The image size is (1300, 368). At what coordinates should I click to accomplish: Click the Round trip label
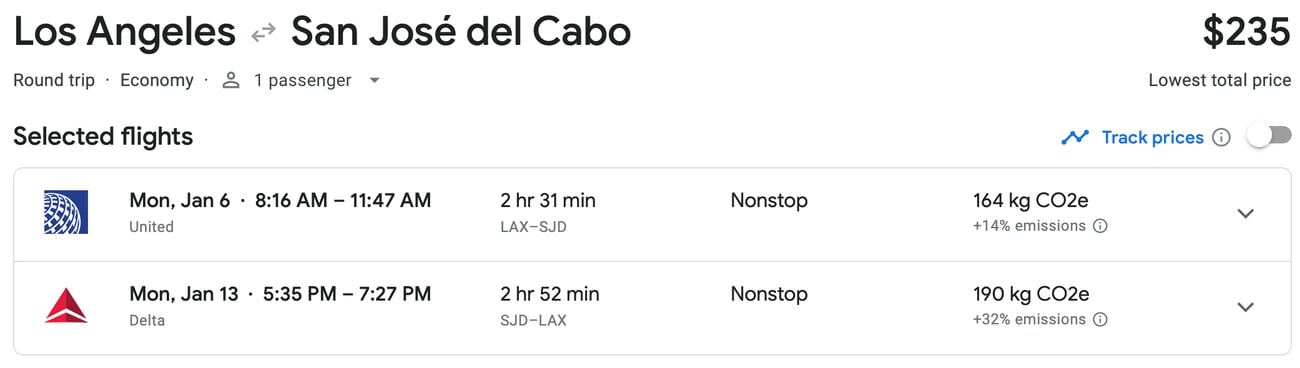54,80
